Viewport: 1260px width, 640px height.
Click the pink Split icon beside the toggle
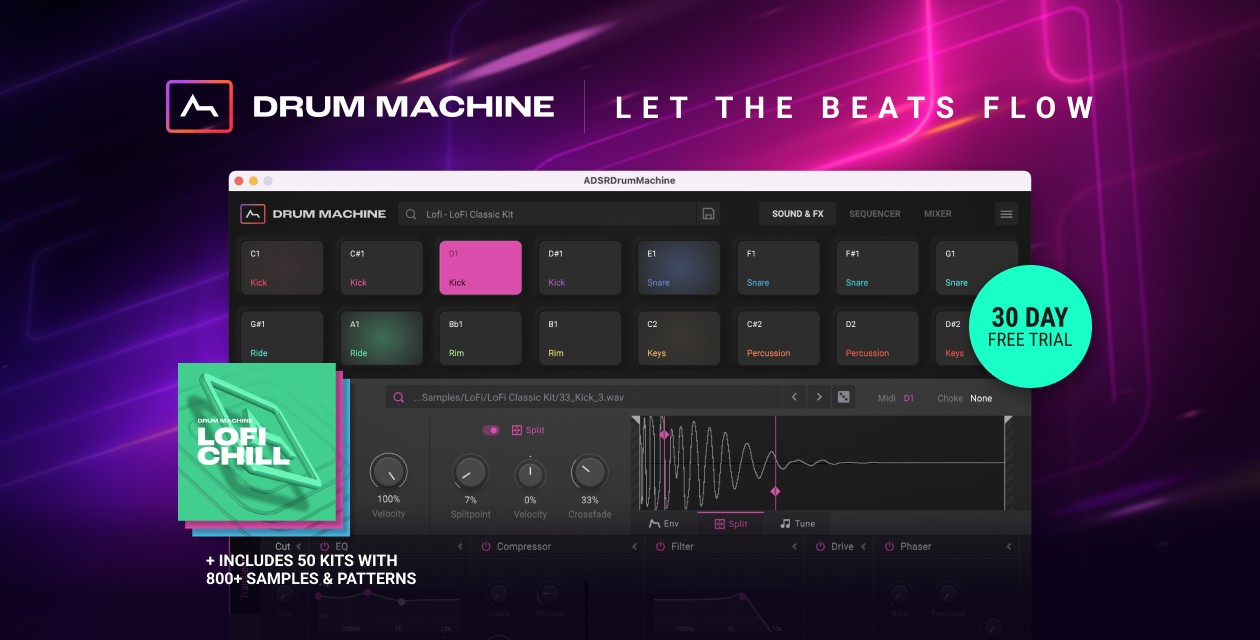(517, 430)
